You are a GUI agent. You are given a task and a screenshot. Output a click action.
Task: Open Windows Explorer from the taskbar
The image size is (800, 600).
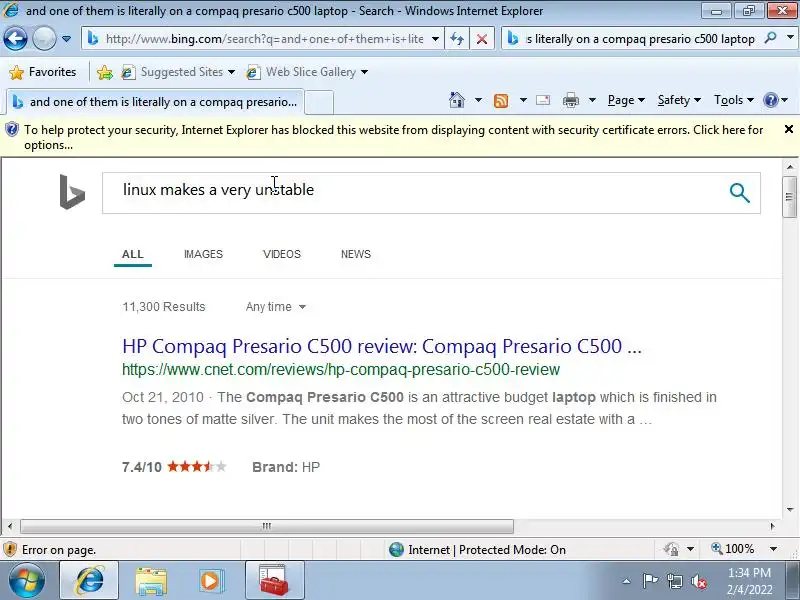pyautogui.click(x=151, y=581)
